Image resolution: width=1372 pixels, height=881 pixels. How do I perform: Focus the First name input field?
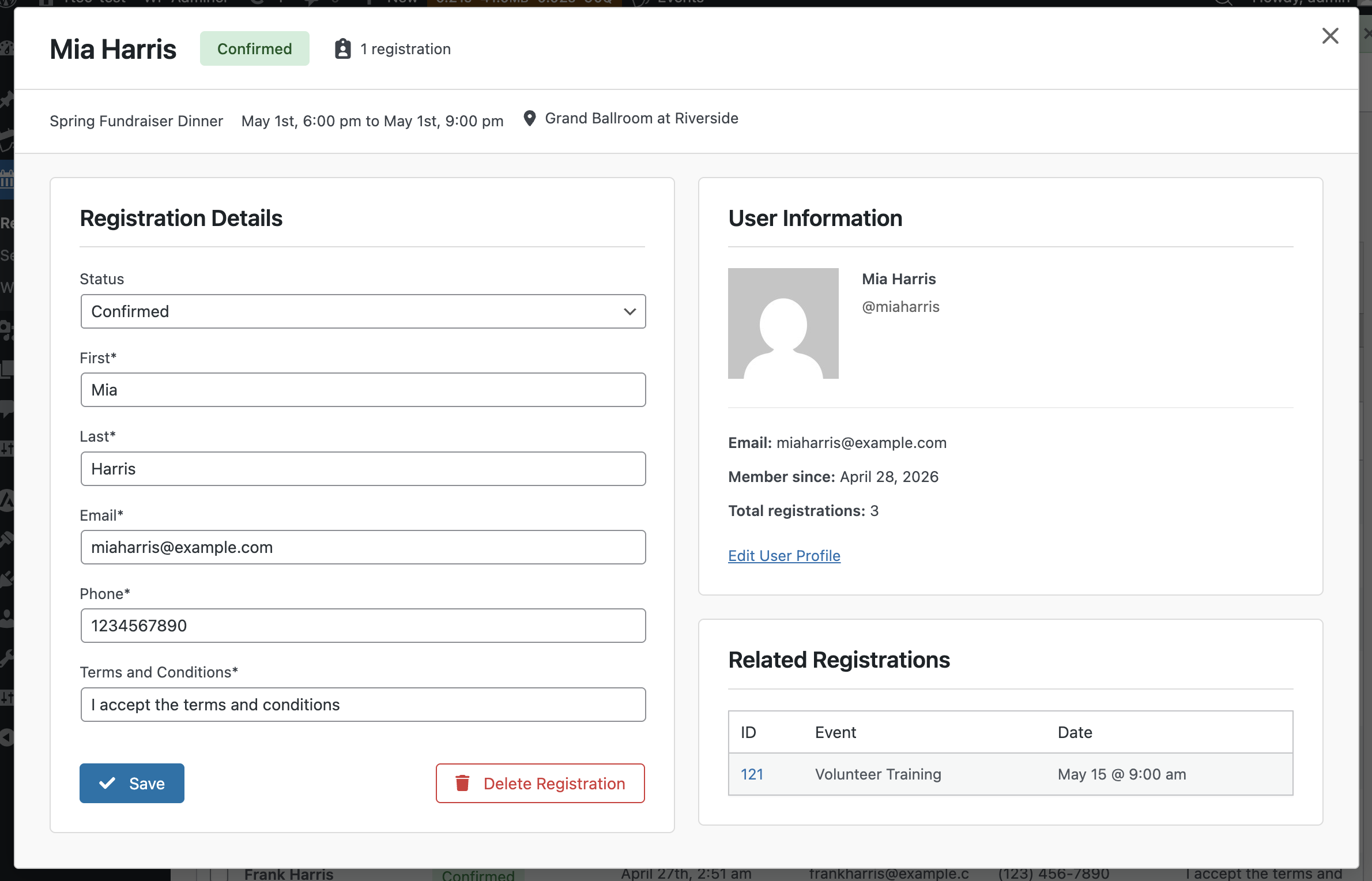click(362, 390)
